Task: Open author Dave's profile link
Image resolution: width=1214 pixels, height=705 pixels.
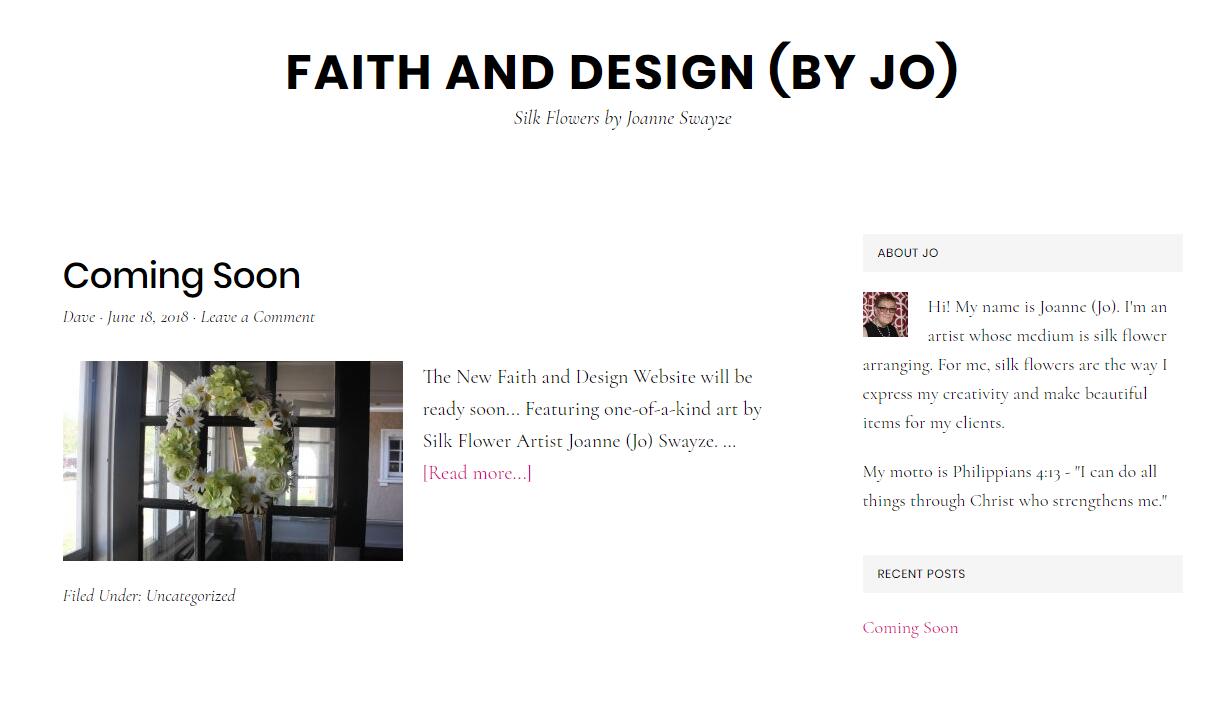Action: (79, 317)
